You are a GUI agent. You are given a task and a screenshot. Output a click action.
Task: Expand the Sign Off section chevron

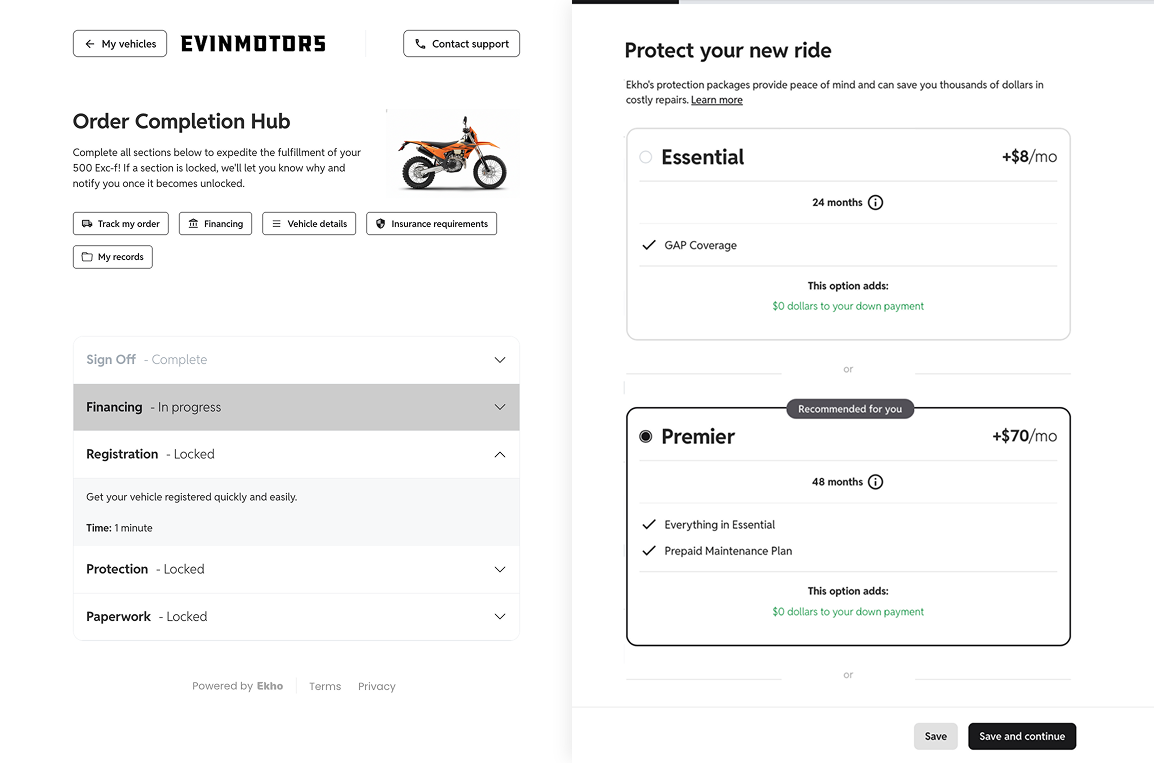500,360
